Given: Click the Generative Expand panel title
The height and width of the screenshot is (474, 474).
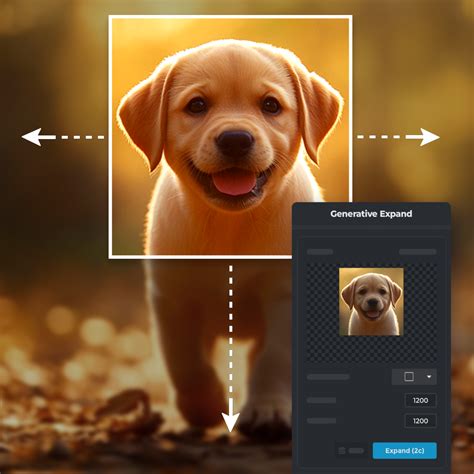Looking at the screenshot, I should tap(371, 214).
